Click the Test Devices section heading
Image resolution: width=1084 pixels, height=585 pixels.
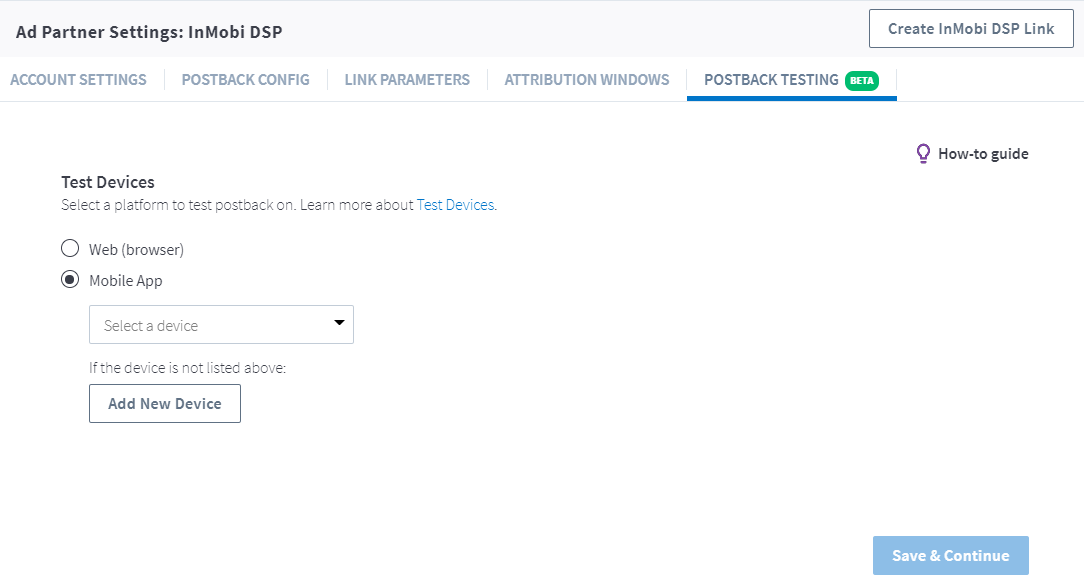[x=108, y=182]
